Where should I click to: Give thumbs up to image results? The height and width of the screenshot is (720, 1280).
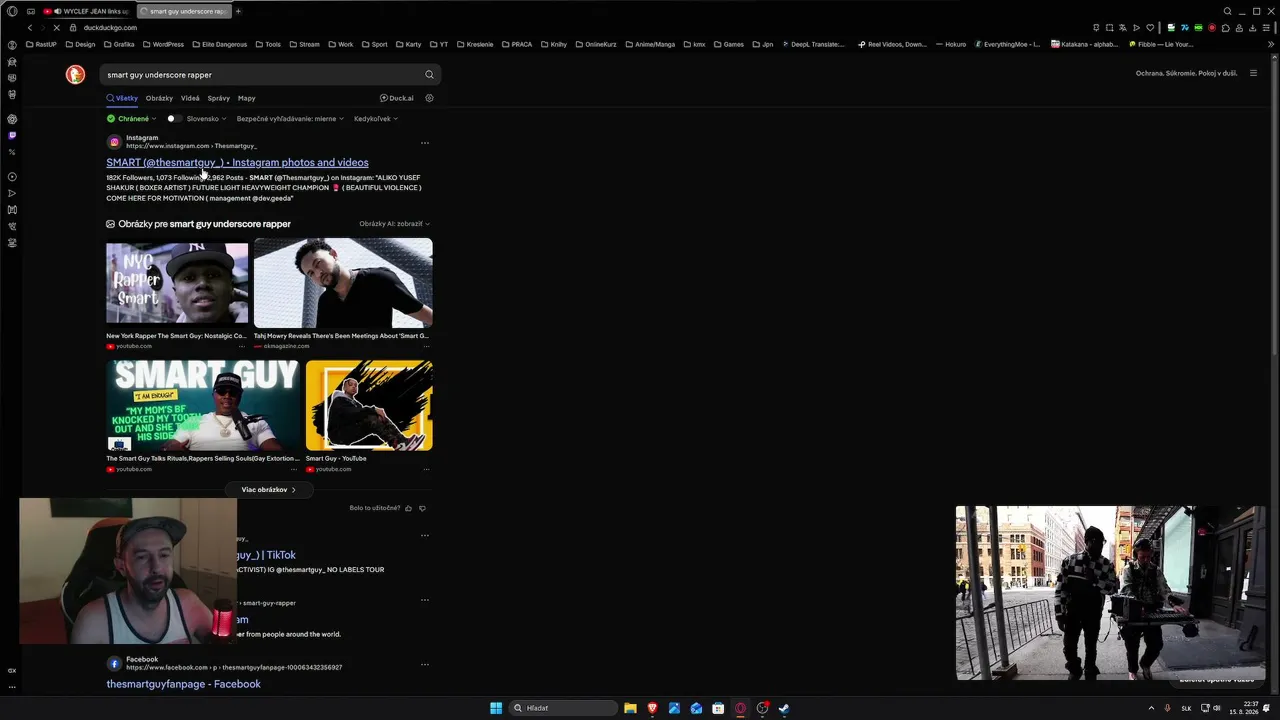408,508
